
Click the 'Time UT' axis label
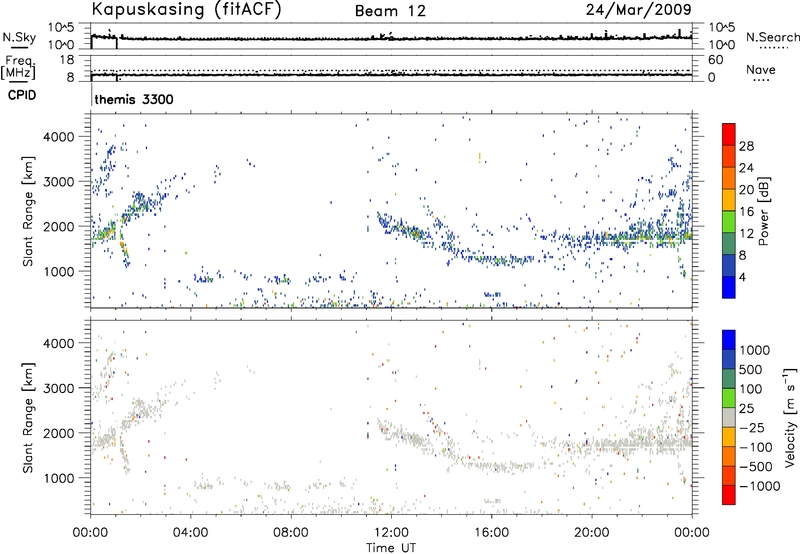[x=391, y=548]
